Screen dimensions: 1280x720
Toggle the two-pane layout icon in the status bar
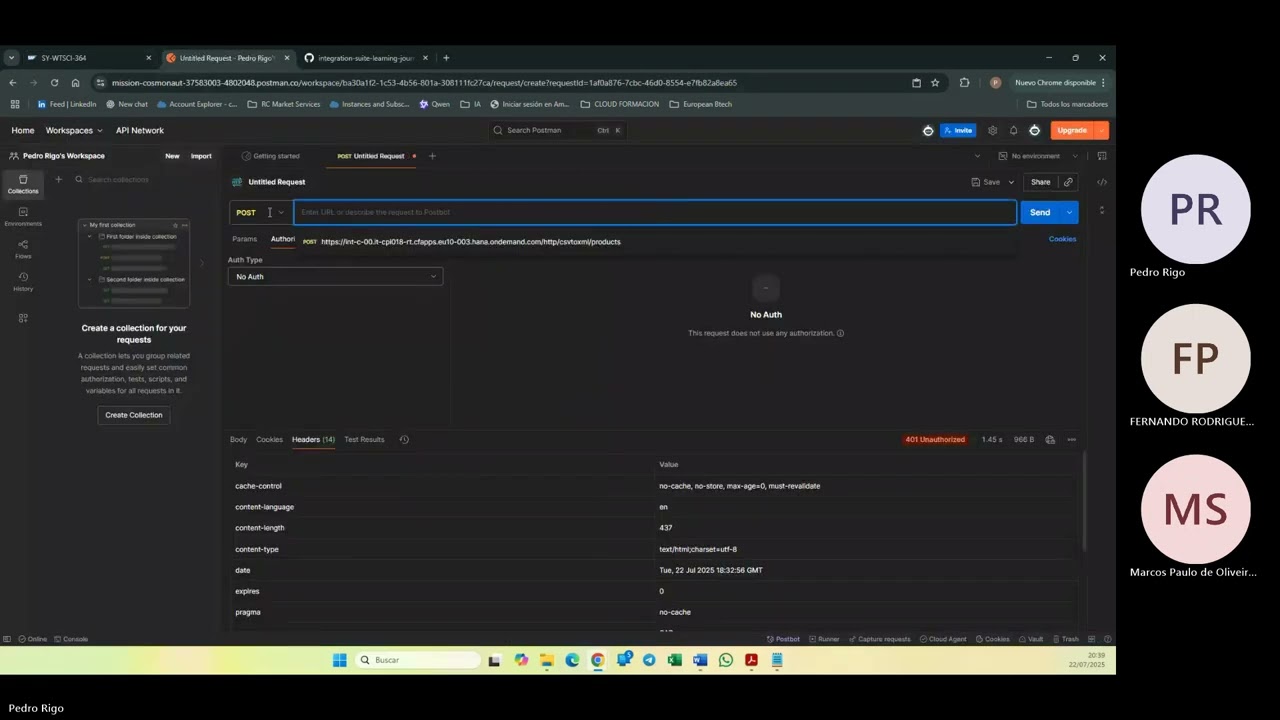(x=1092, y=639)
